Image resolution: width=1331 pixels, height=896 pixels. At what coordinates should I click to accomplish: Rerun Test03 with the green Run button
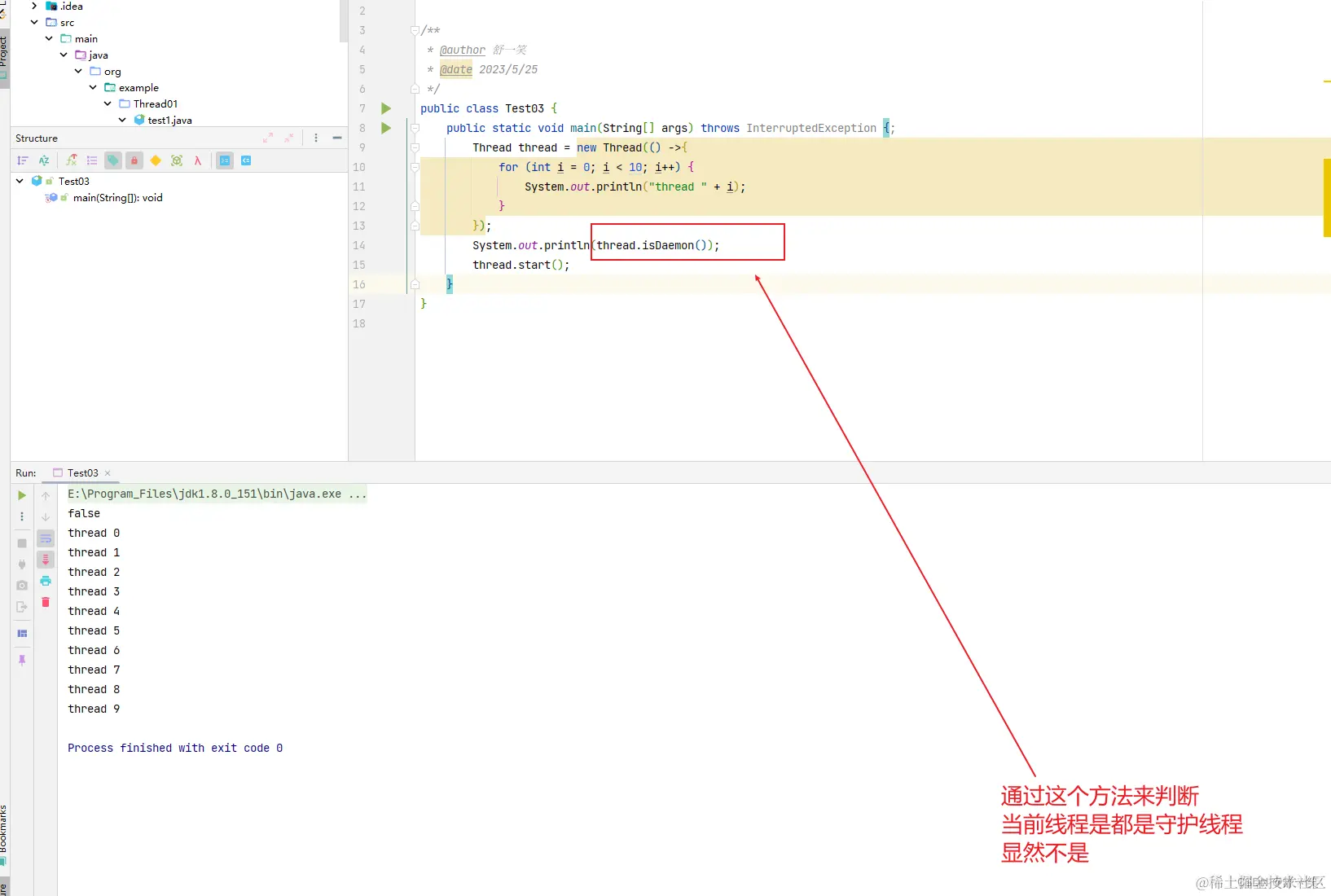[22, 495]
